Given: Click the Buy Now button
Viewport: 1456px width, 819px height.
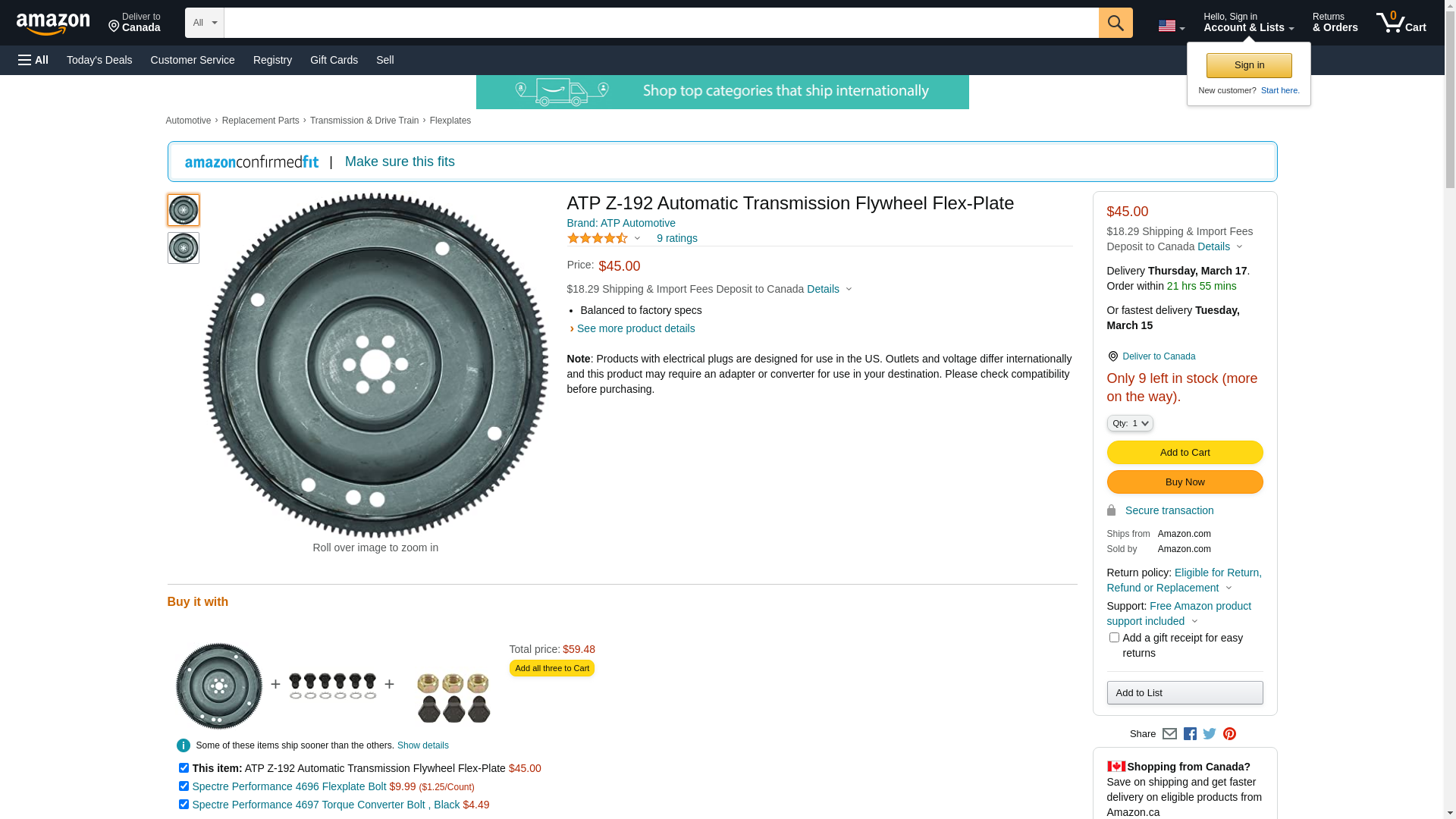Looking at the screenshot, I should tap(1185, 482).
